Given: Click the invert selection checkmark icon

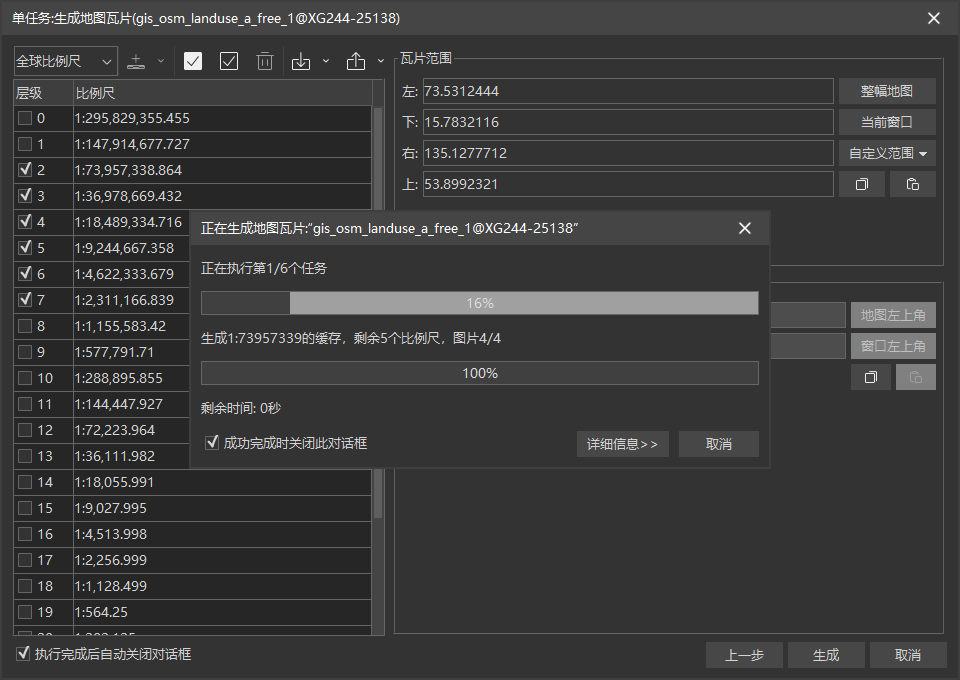Looking at the screenshot, I should (229, 61).
